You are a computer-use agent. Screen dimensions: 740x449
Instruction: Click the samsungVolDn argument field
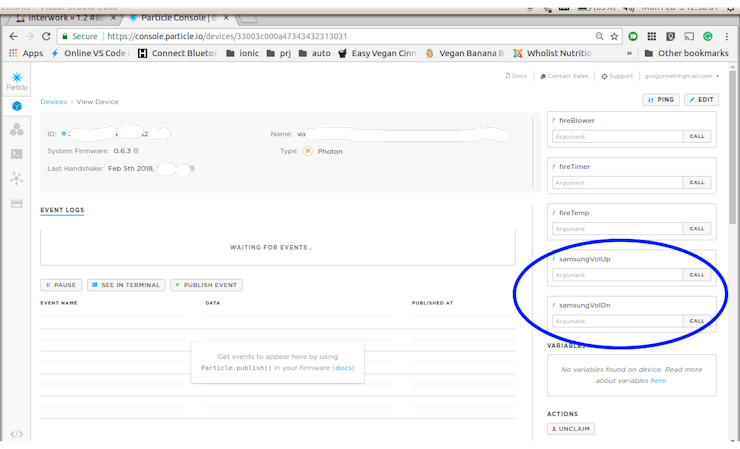[x=617, y=321]
